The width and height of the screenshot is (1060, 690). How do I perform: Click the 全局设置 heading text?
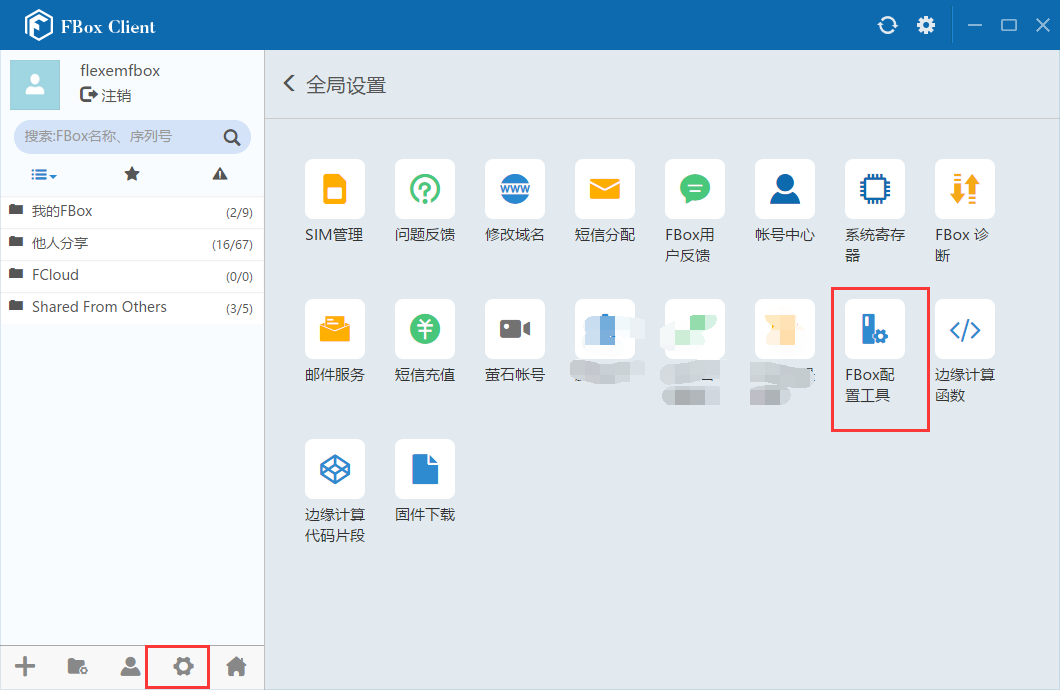click(x=346, y=85)
